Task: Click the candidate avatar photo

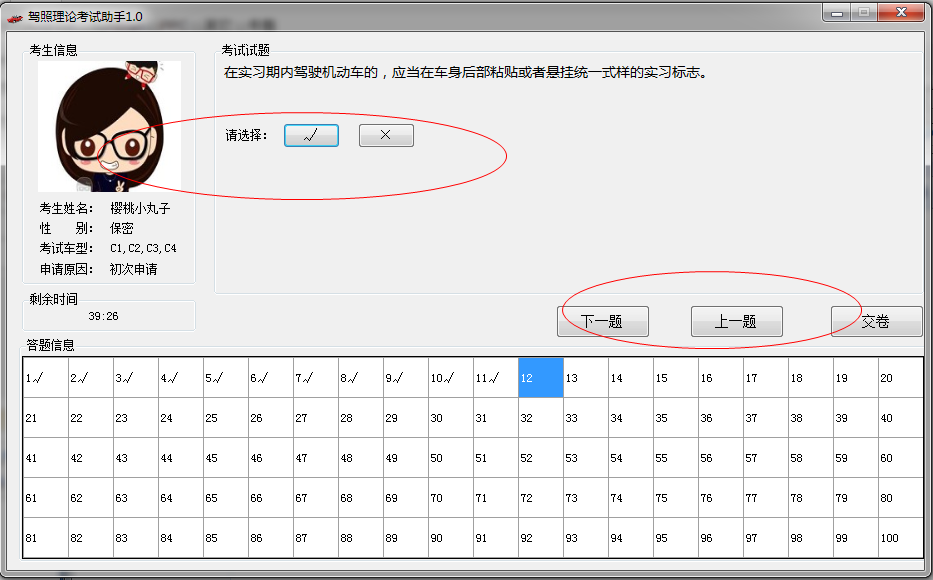Action: click(109, 126)
